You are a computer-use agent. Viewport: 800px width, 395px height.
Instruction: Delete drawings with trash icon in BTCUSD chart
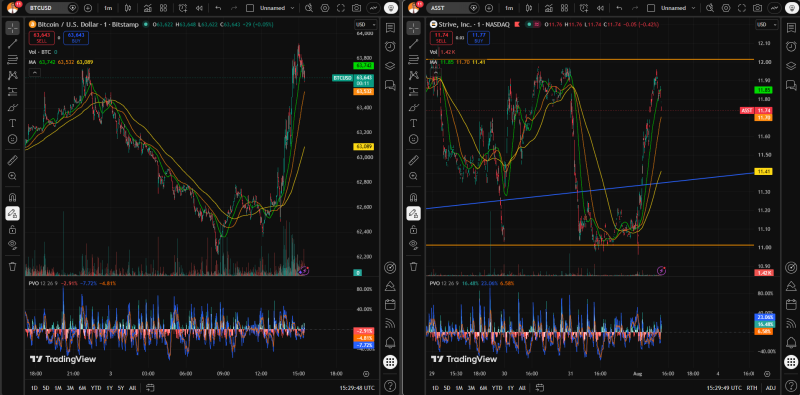click(x=12, y=266)
